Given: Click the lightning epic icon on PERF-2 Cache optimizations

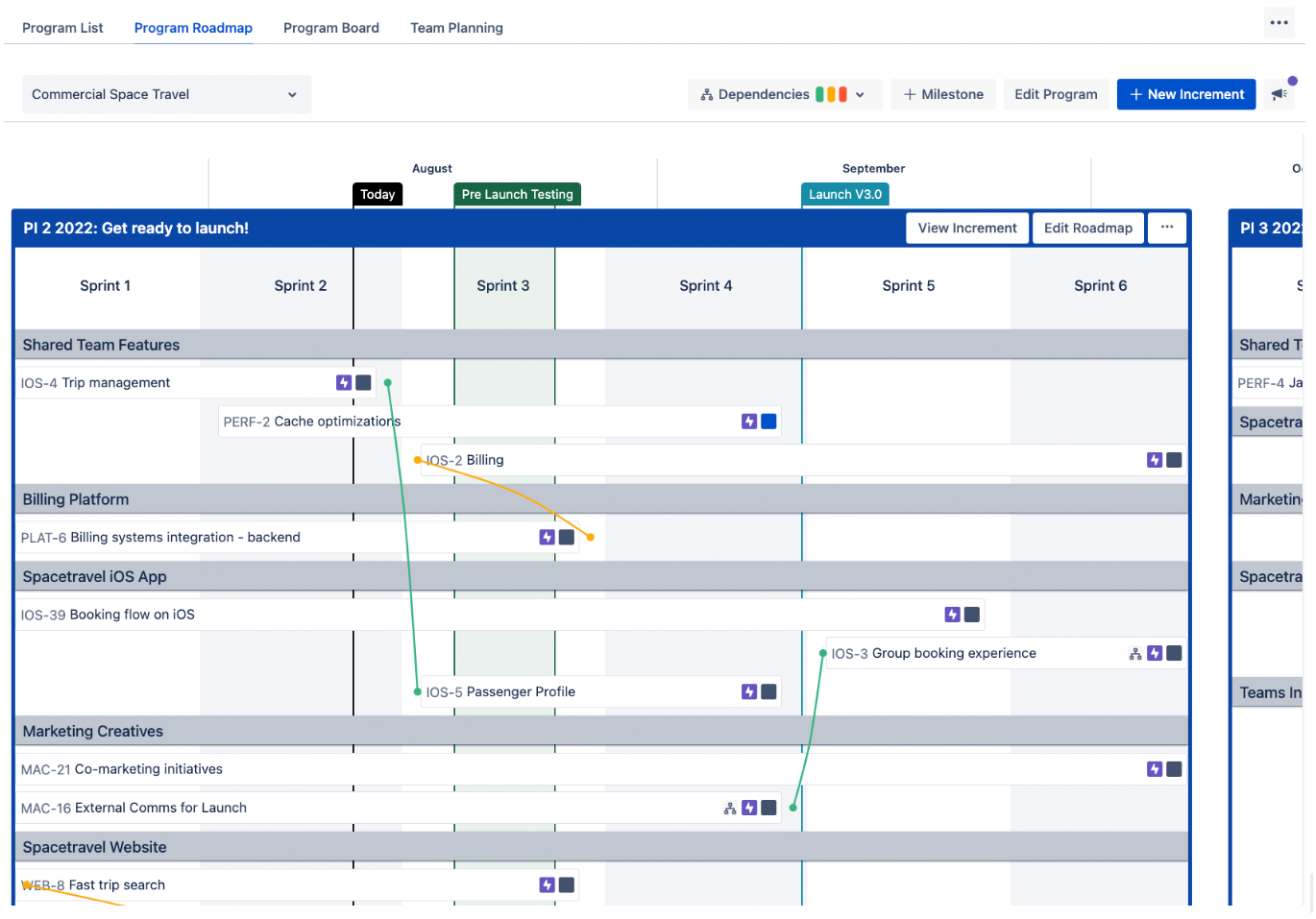Looking at the screenshot, I should click(749, 421).
